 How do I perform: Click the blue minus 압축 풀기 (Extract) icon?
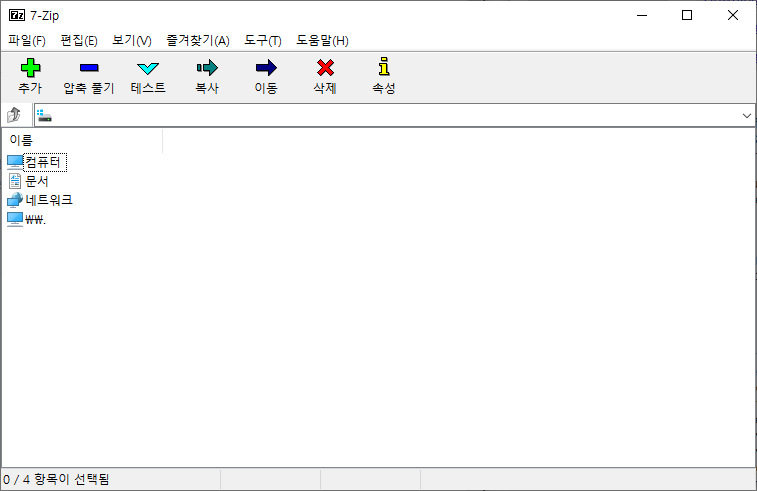pyautogui.click(x=89, y=68)
